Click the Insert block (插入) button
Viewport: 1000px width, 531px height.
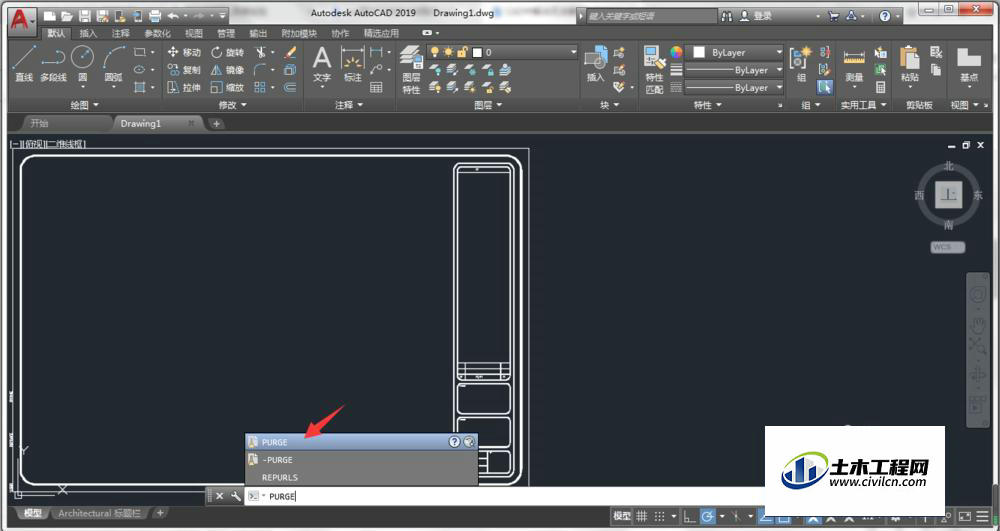coord(595,64)
